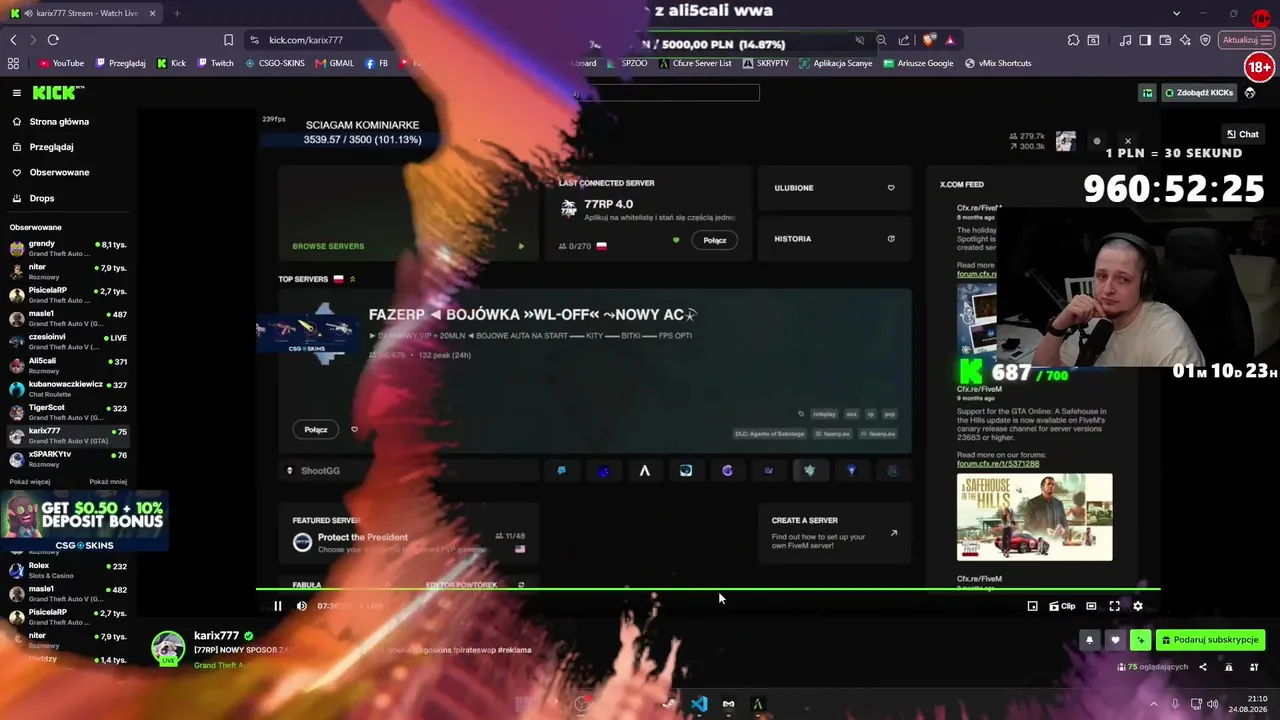
Task: Click Zdobądź KICKs button
Action: (x=1199, y=93)
